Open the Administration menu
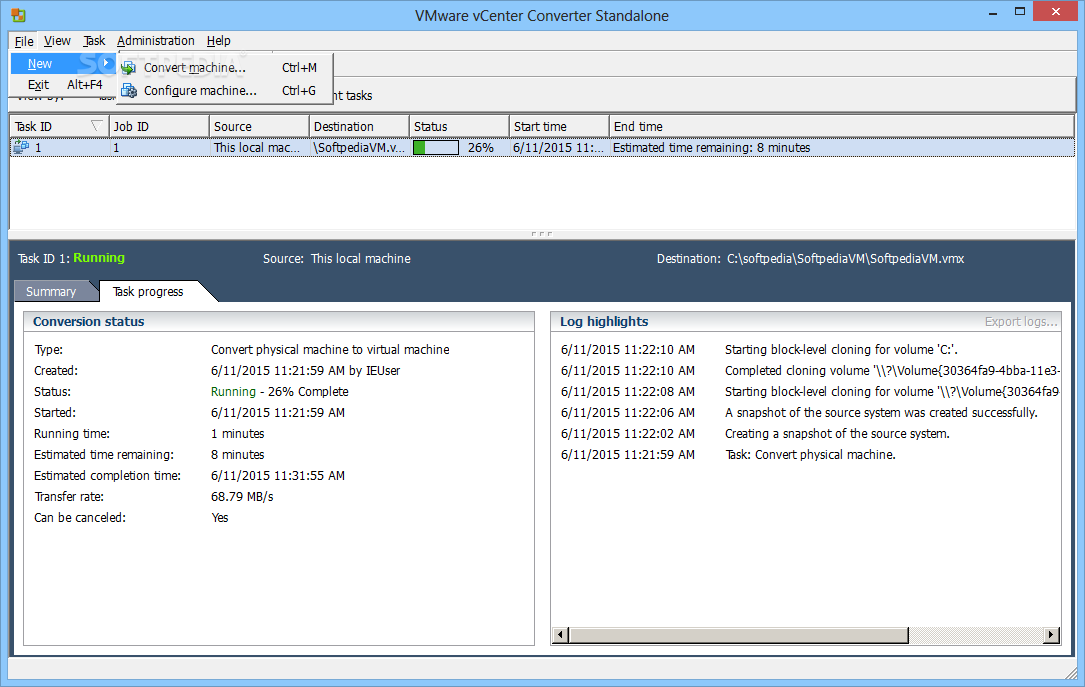This screenshot has width=1085, height=687. pos(156,41)
